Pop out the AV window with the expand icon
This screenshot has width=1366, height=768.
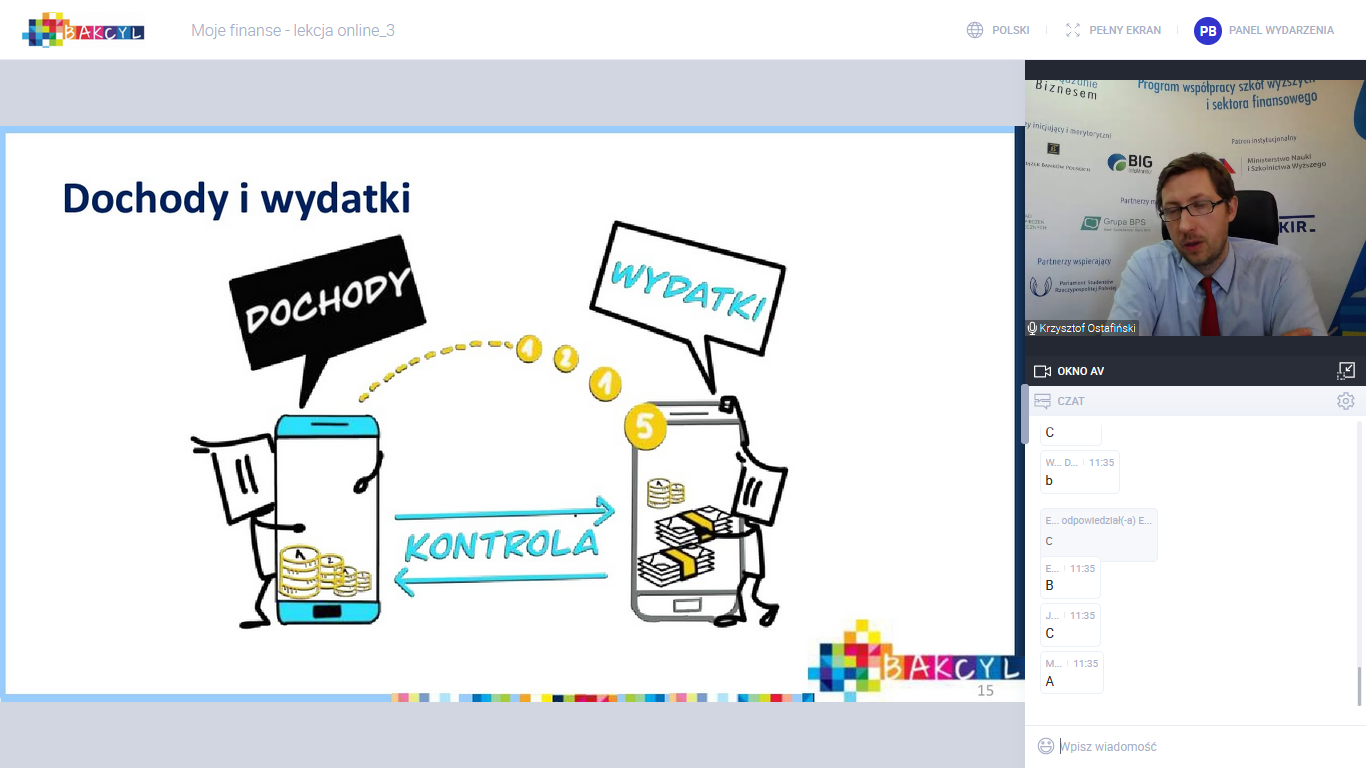pyautogui.click(x=1346, y=371)
